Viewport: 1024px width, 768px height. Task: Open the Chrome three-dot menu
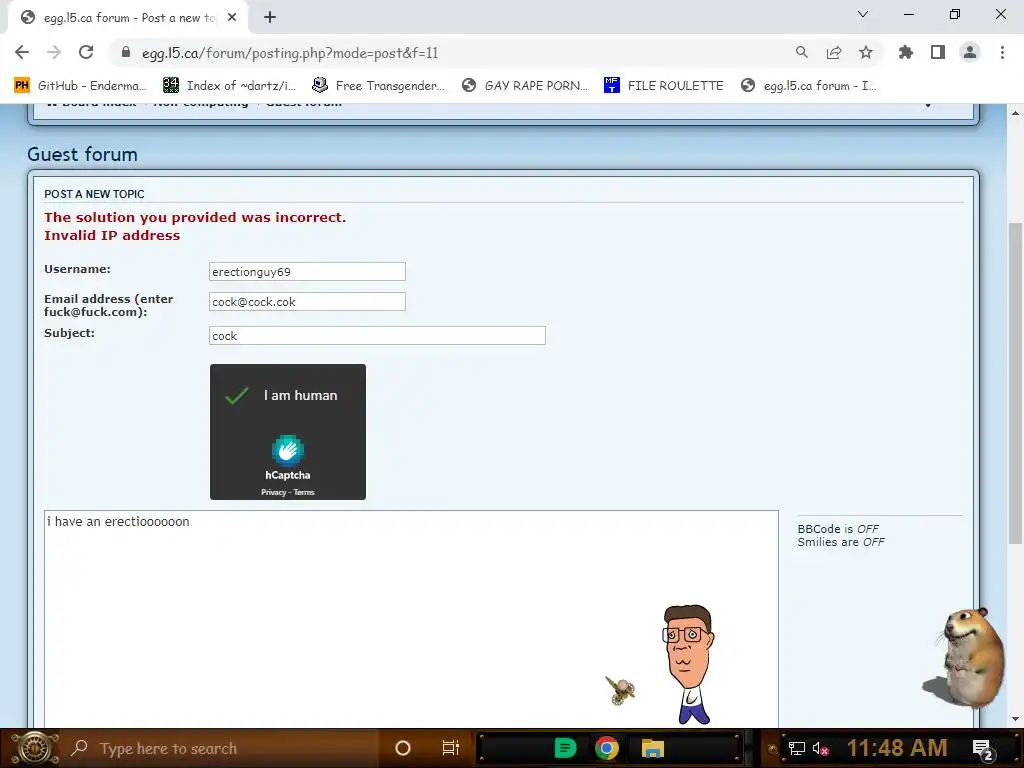(1002, 52)
